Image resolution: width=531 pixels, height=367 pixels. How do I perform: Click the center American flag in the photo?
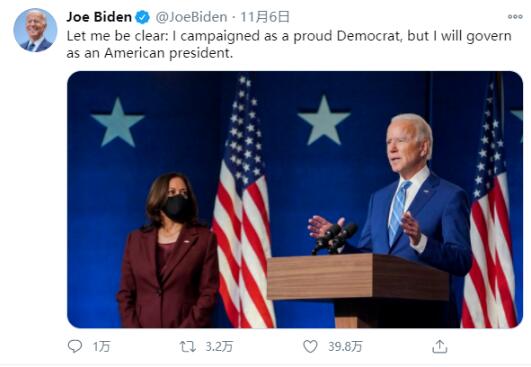[243, 201]
